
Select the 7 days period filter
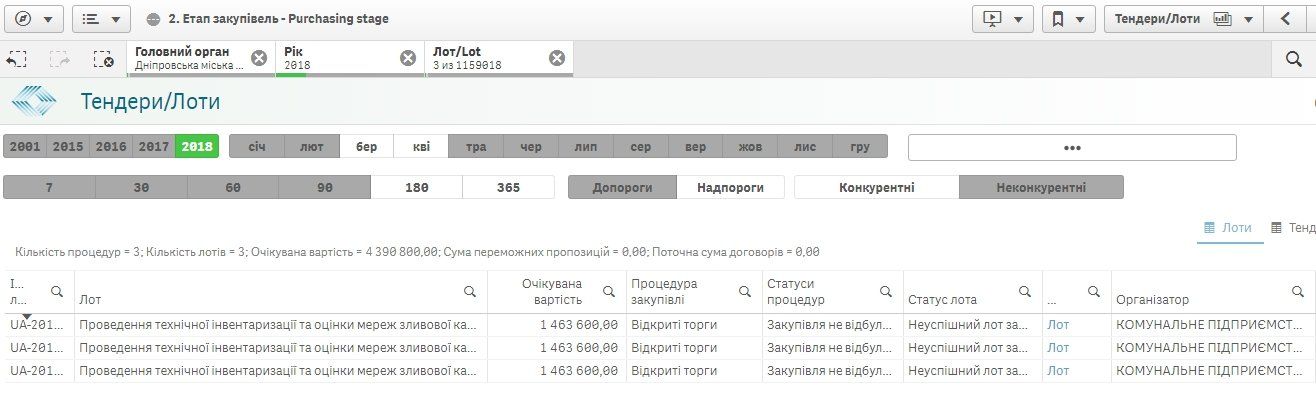(x=49, y=187)
